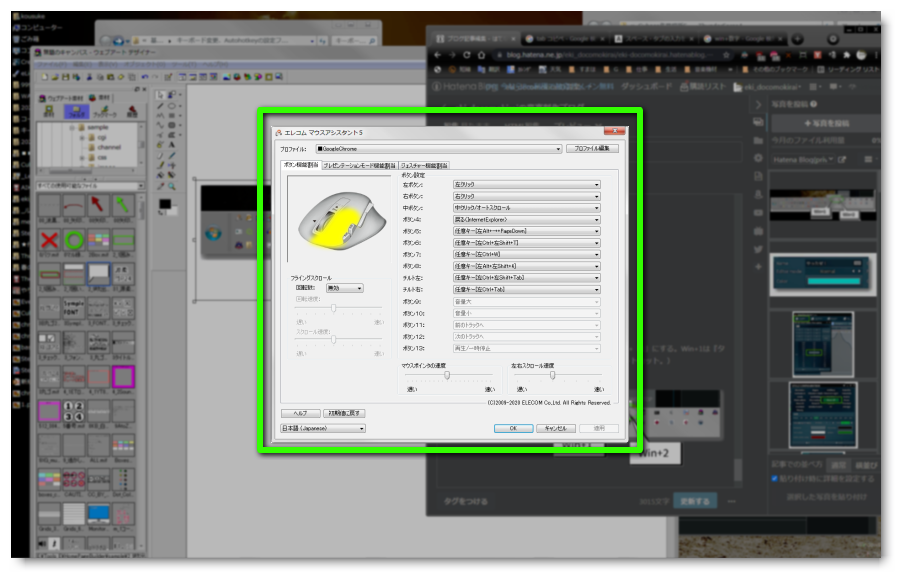904x584 pixels.
Task: Open the チルト左 dropdown with Ctrl+Shift+Tab
Action: (x=526, y=278)
